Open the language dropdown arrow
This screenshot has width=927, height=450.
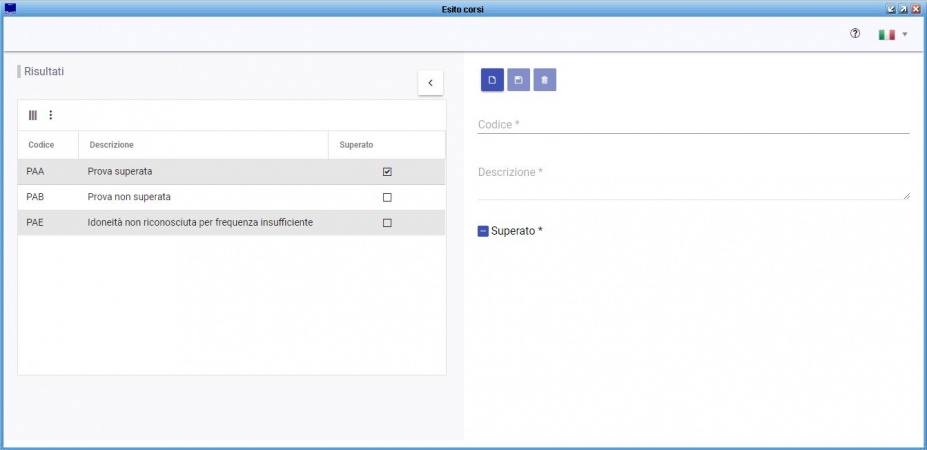pyautogui.click(x=905, y=34)
